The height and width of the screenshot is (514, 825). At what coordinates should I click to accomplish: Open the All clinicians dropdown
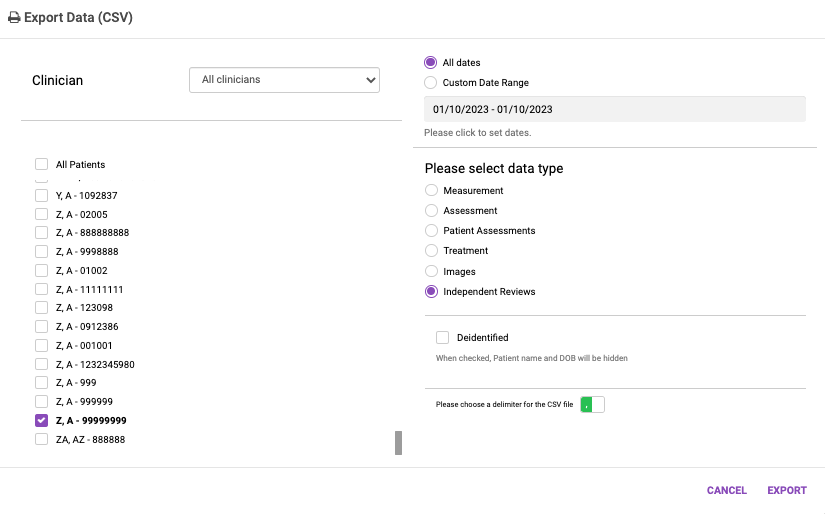tap(284, 80)
